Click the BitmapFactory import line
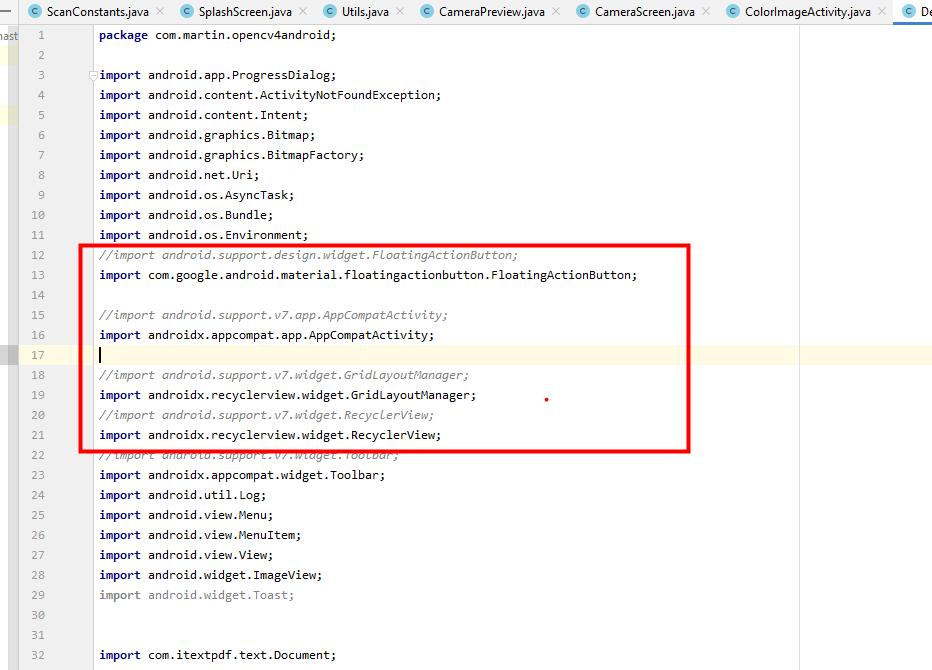The image size is (932, 670). click(x=231, y=155)
